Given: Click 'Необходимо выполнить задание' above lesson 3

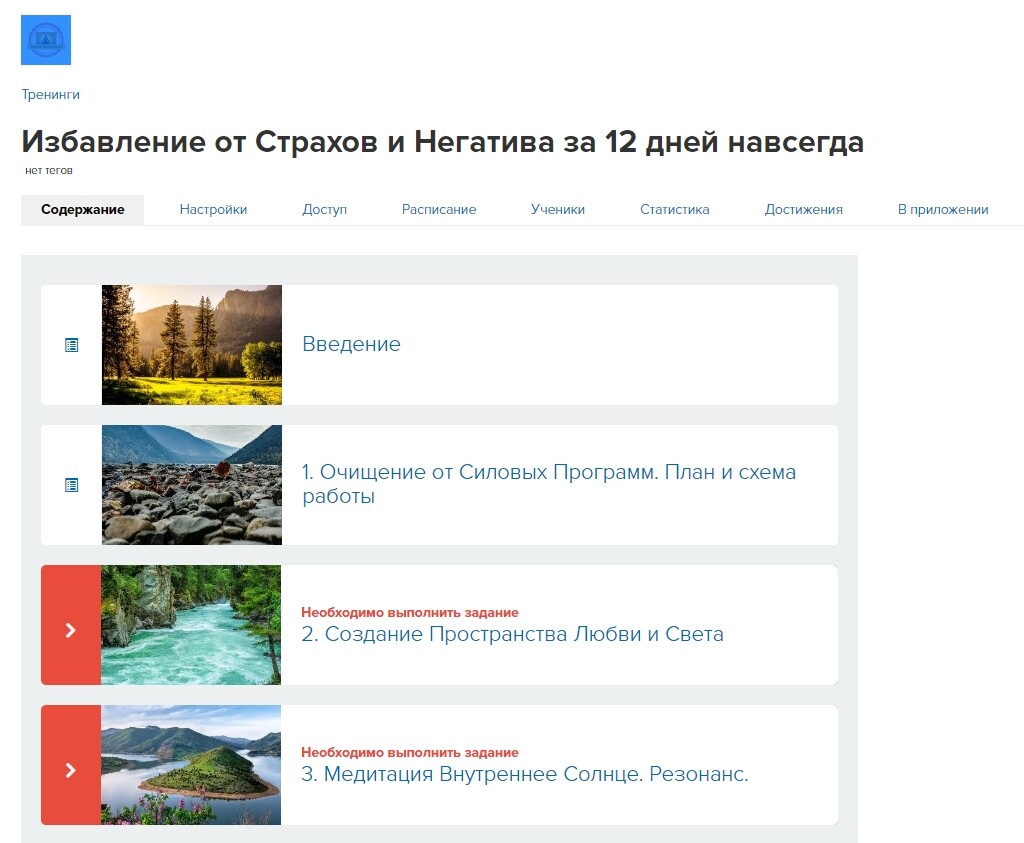Looking at the screenshot, I should [x=409, y=752].
